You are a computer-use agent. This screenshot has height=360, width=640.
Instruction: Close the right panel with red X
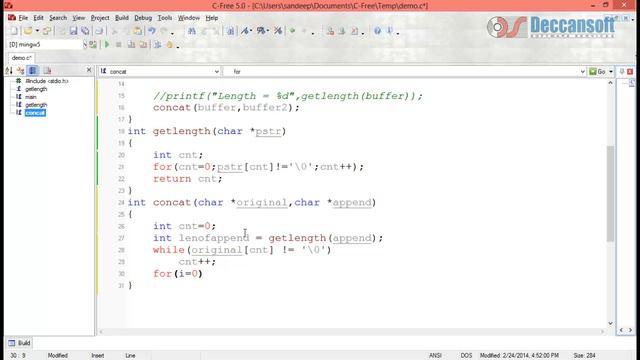[x=630, y=71]
